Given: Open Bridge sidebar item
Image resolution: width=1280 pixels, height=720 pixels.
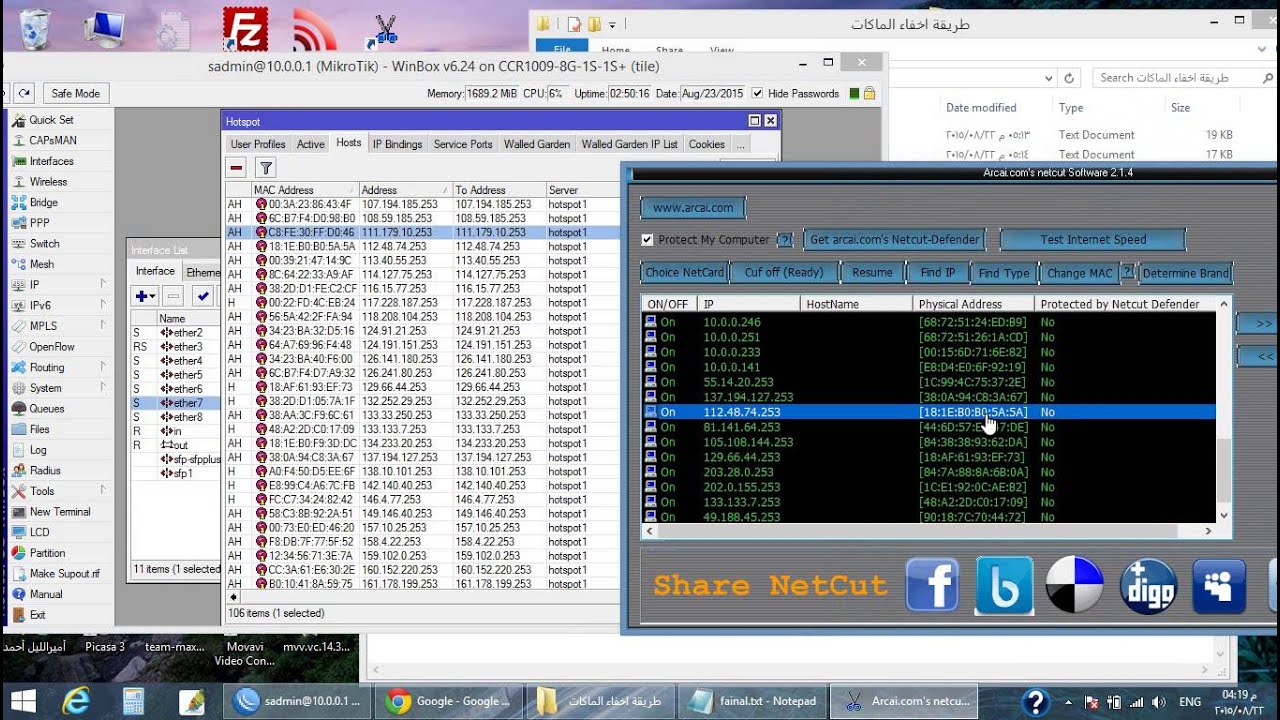Looking at the screenshot, I should pos(44,202).
